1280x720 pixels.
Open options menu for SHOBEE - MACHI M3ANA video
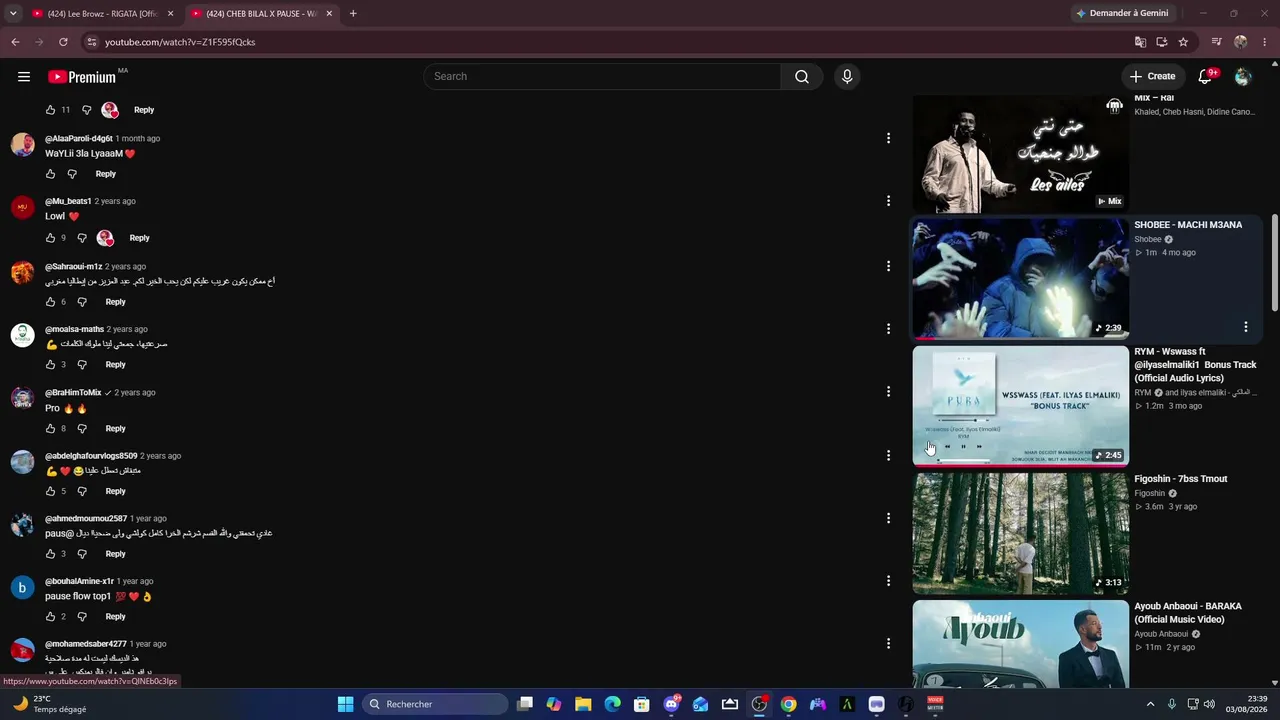(x=1246, y=327)
